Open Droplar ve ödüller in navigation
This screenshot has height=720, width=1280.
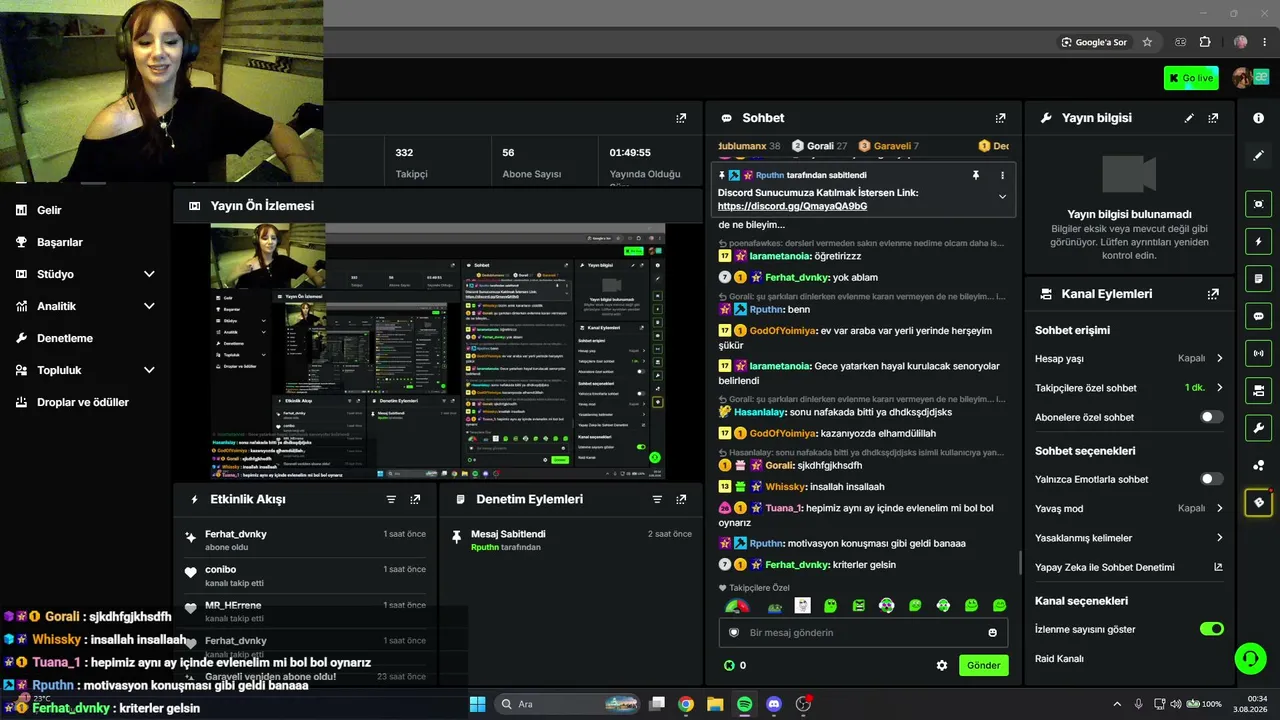[83, 402]
